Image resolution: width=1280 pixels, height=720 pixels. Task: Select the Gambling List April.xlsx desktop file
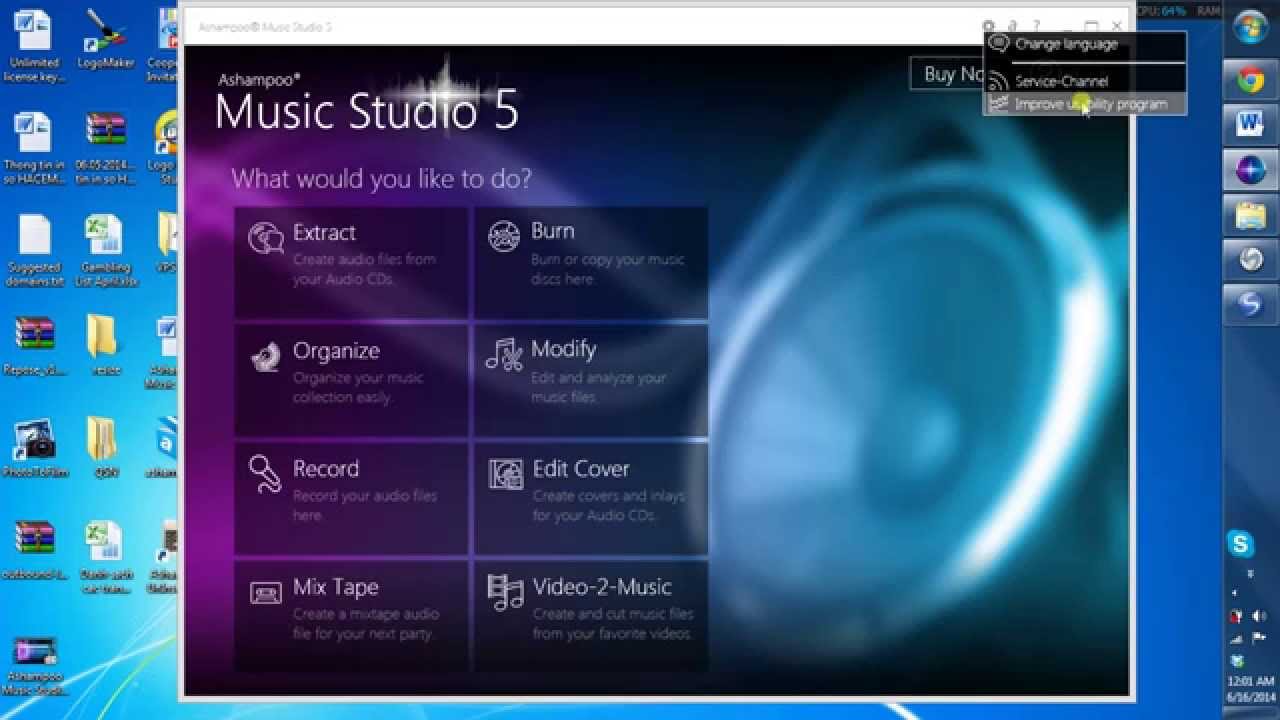coord(105,250)
